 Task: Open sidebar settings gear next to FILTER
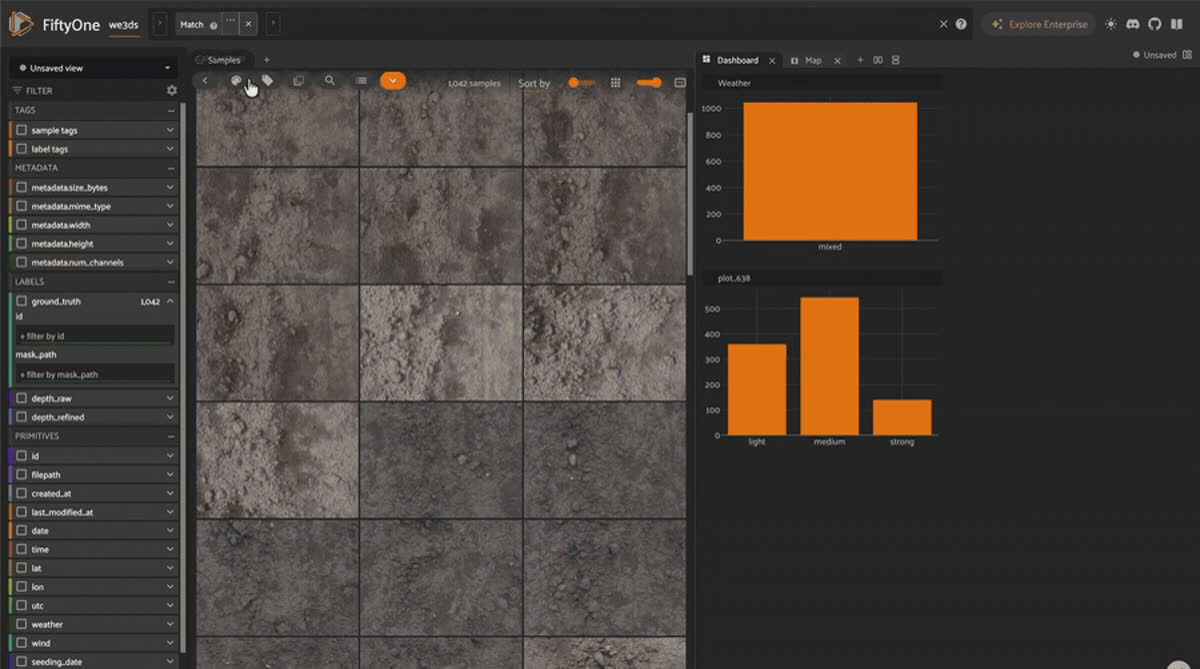pos(171,90)
